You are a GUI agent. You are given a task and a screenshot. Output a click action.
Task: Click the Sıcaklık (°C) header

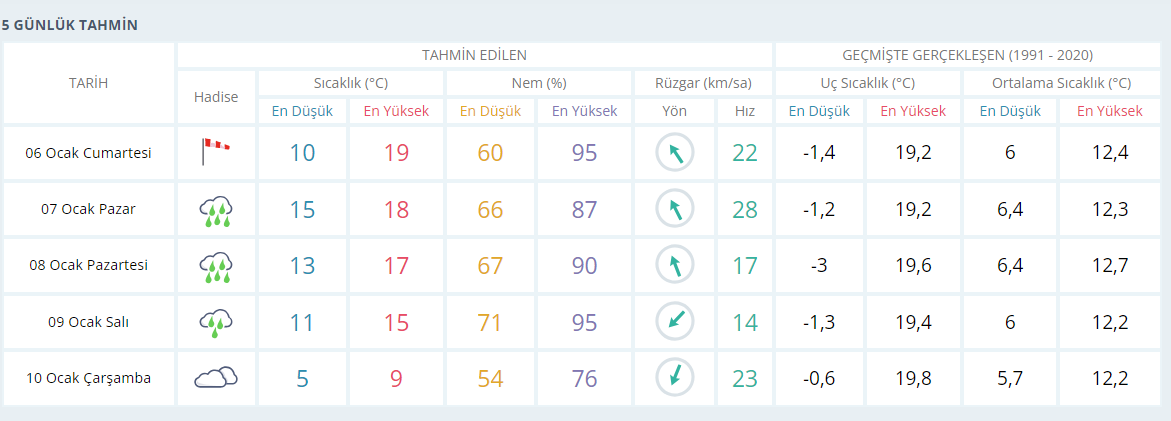pyautogui.click(x=351, y=83)
